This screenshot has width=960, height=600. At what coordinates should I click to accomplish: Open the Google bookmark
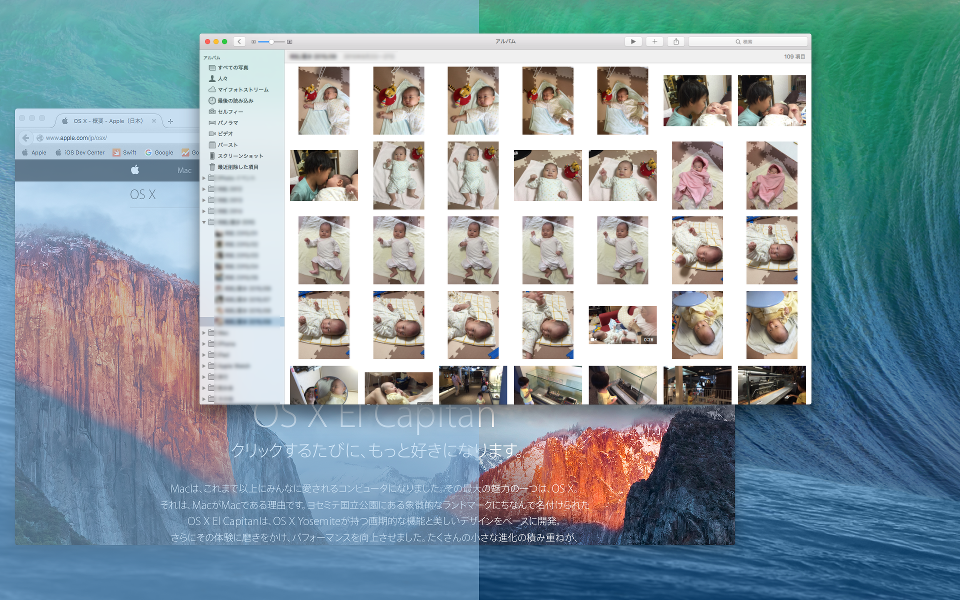point(159,152)
